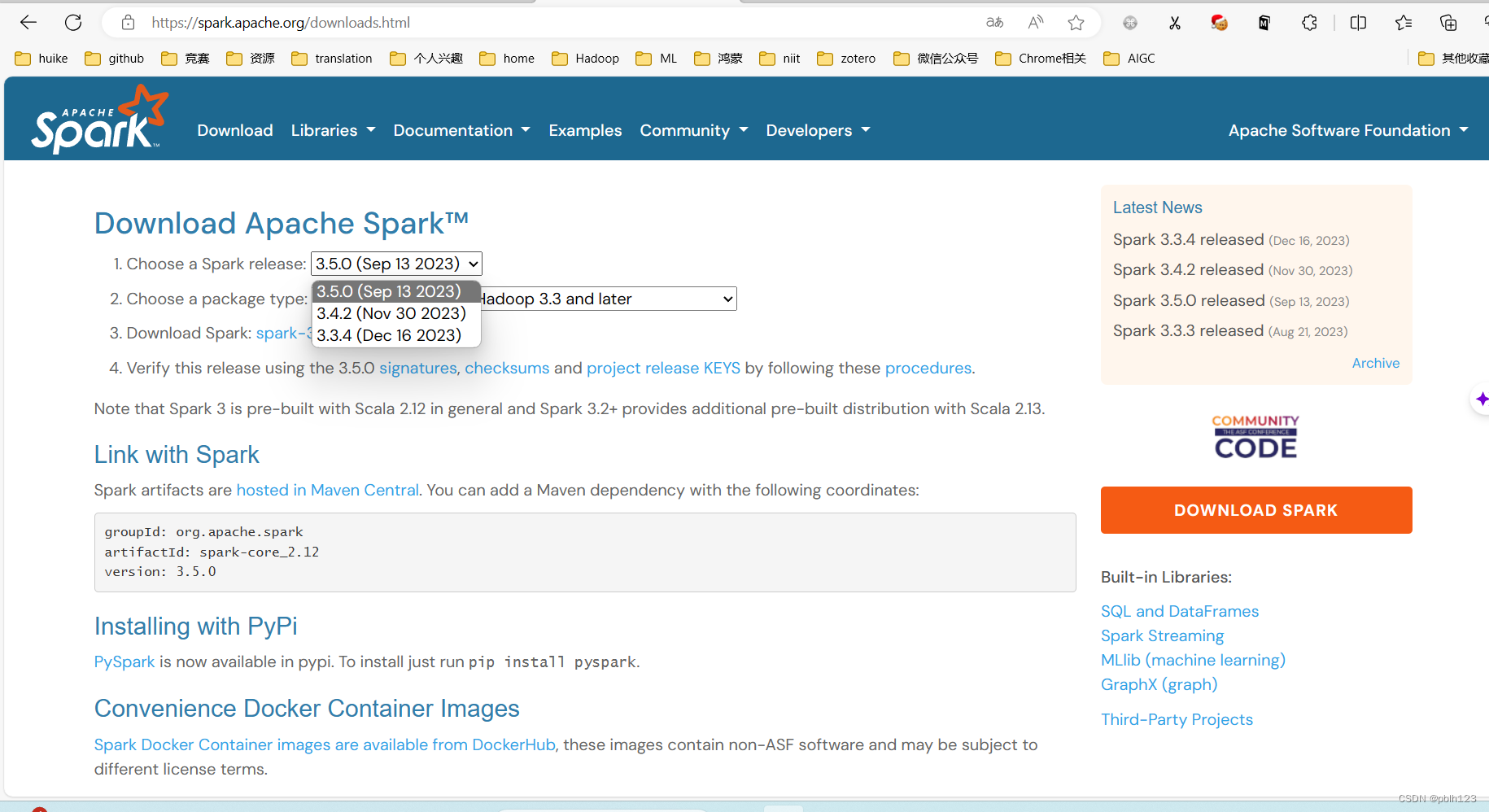Open GraphX (graph) link

(1159, 684)
